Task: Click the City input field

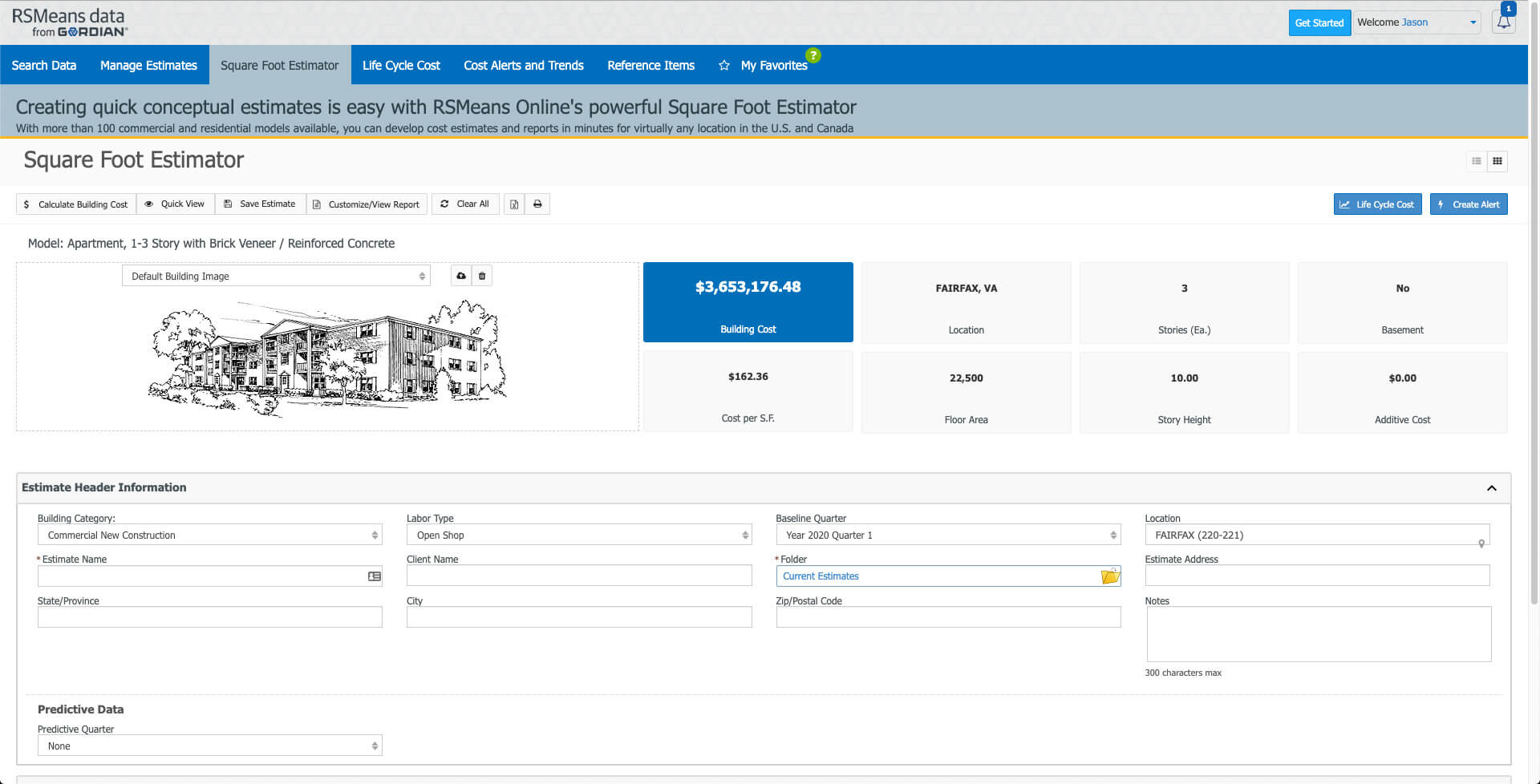Action: pos(579,616)
